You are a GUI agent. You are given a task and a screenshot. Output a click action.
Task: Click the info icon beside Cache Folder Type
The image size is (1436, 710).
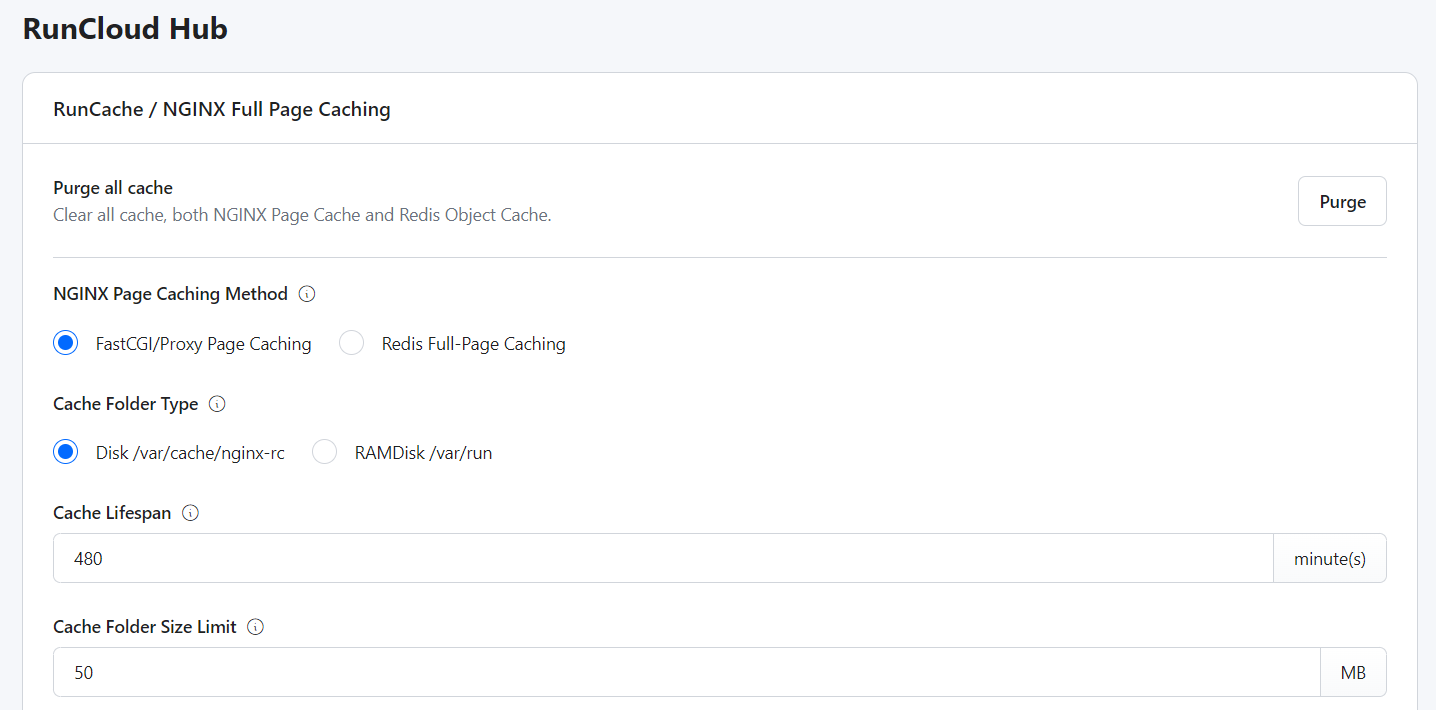tap(217, 404)
